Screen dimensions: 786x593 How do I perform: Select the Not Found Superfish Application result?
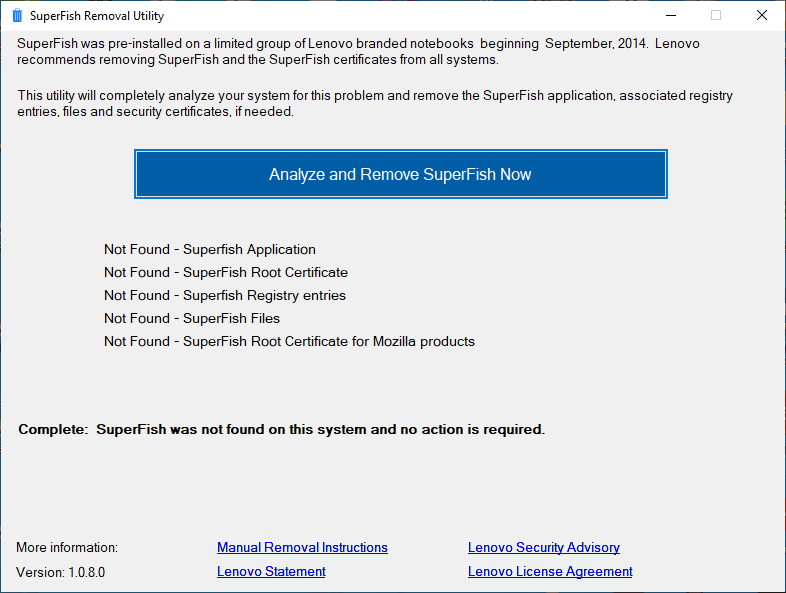click(x=210, y=249)
